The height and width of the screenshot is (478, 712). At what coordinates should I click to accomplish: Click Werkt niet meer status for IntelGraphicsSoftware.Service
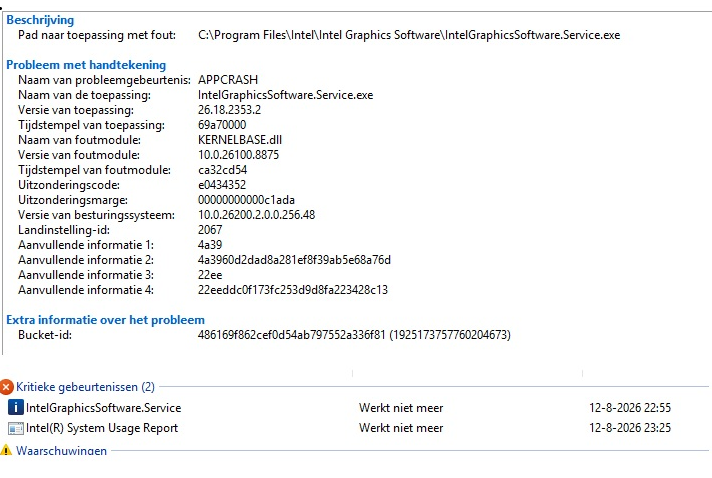coord(401,408)
